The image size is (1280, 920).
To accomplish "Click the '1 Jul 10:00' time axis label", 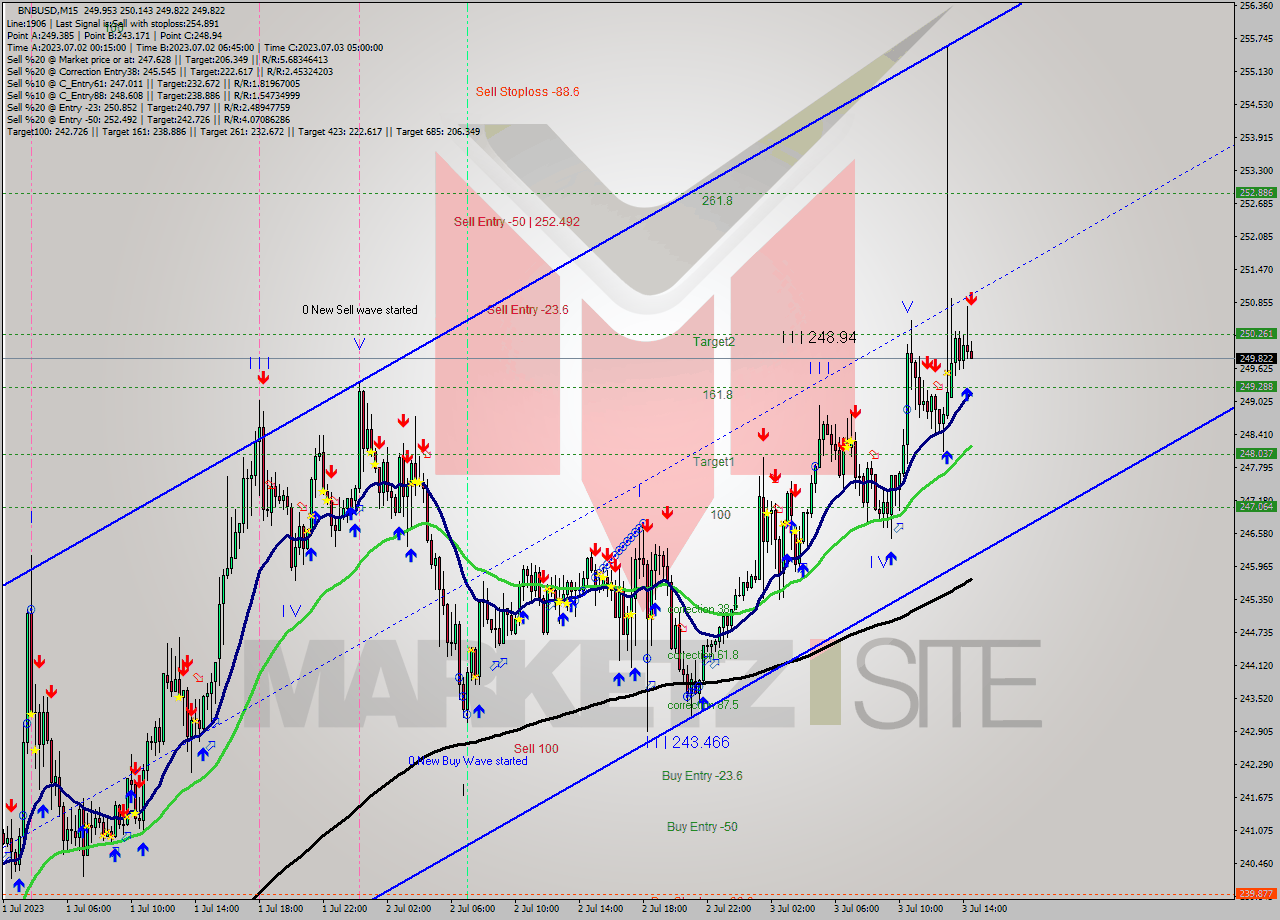I will click(152, 909).
